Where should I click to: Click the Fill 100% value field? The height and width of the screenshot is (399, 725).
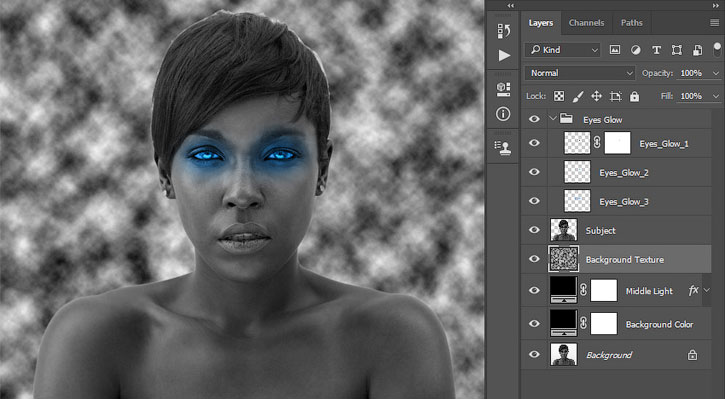(692, 96)
